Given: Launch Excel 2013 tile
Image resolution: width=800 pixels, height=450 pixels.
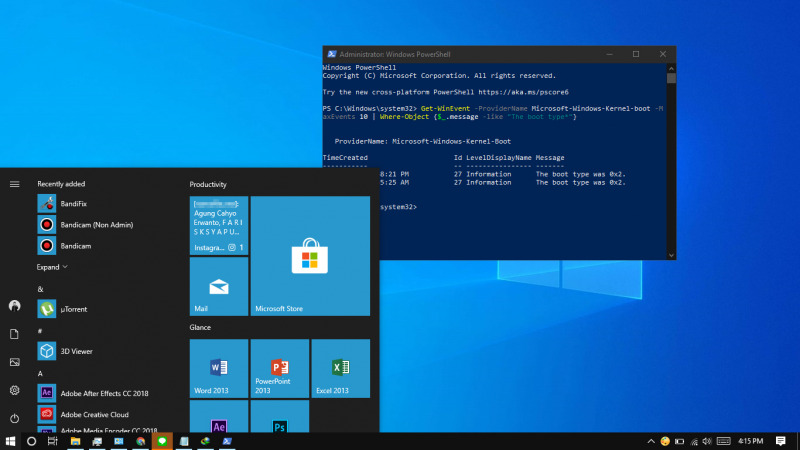Looking at the screenshot, I should coord(341,368).
